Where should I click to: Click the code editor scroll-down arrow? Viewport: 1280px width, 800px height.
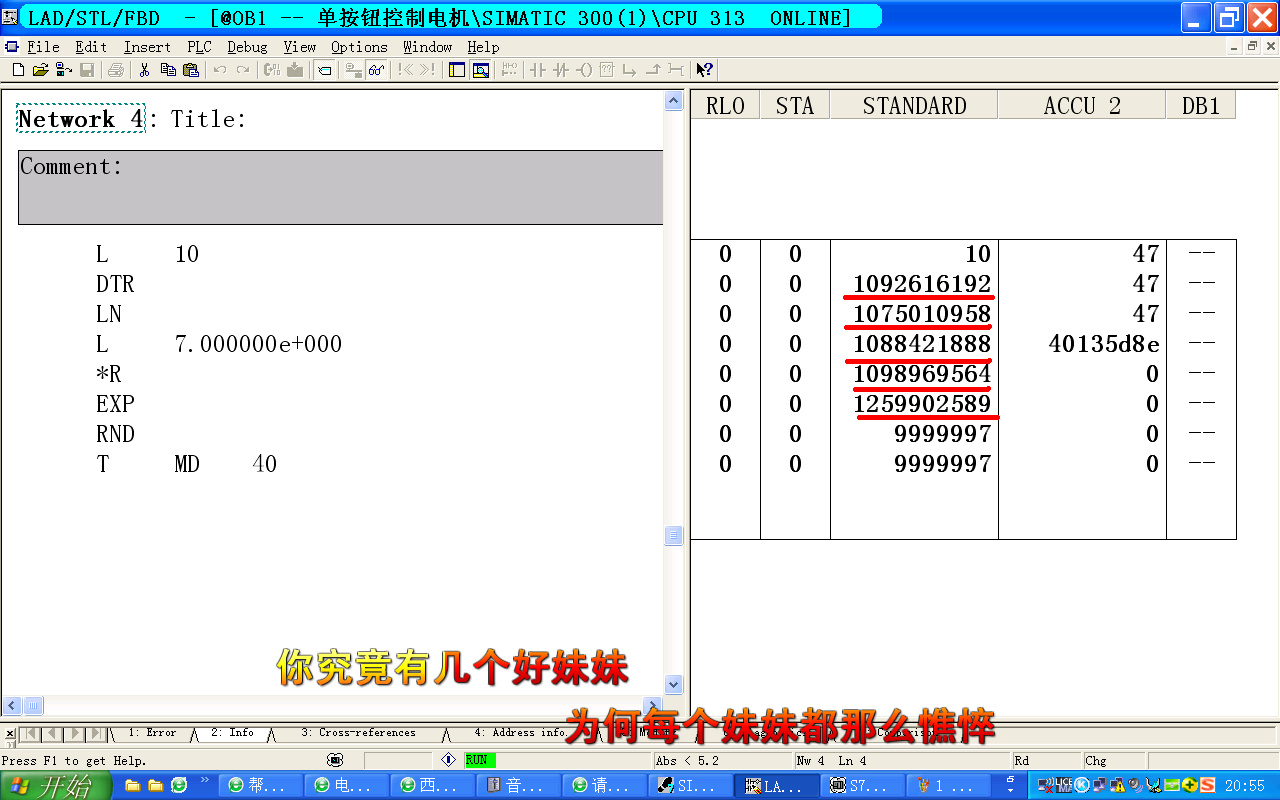pyautogui.click(x=673, y=685)
